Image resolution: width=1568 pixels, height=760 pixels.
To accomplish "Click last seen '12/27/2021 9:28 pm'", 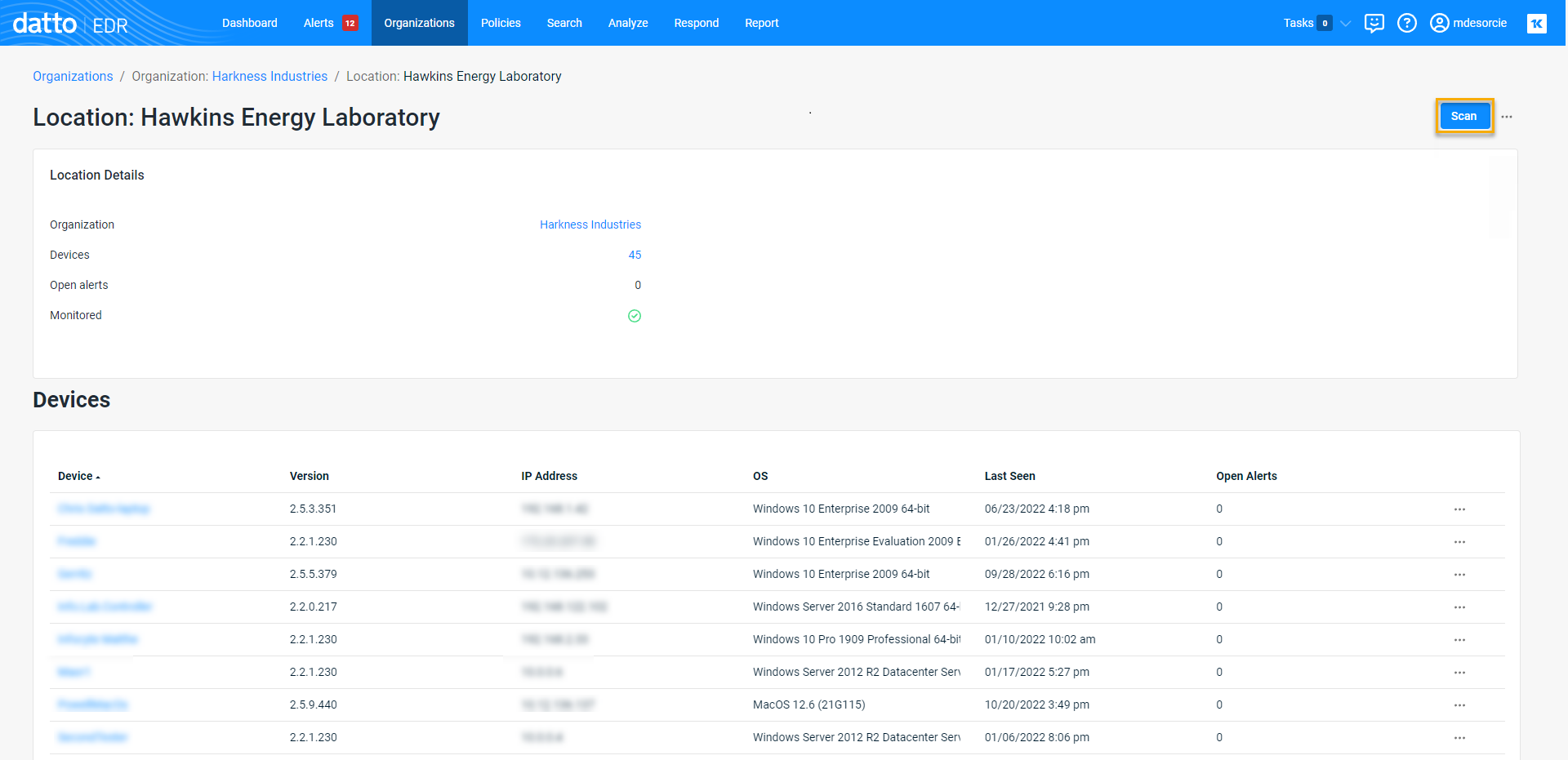I will tap(1037, 607).
